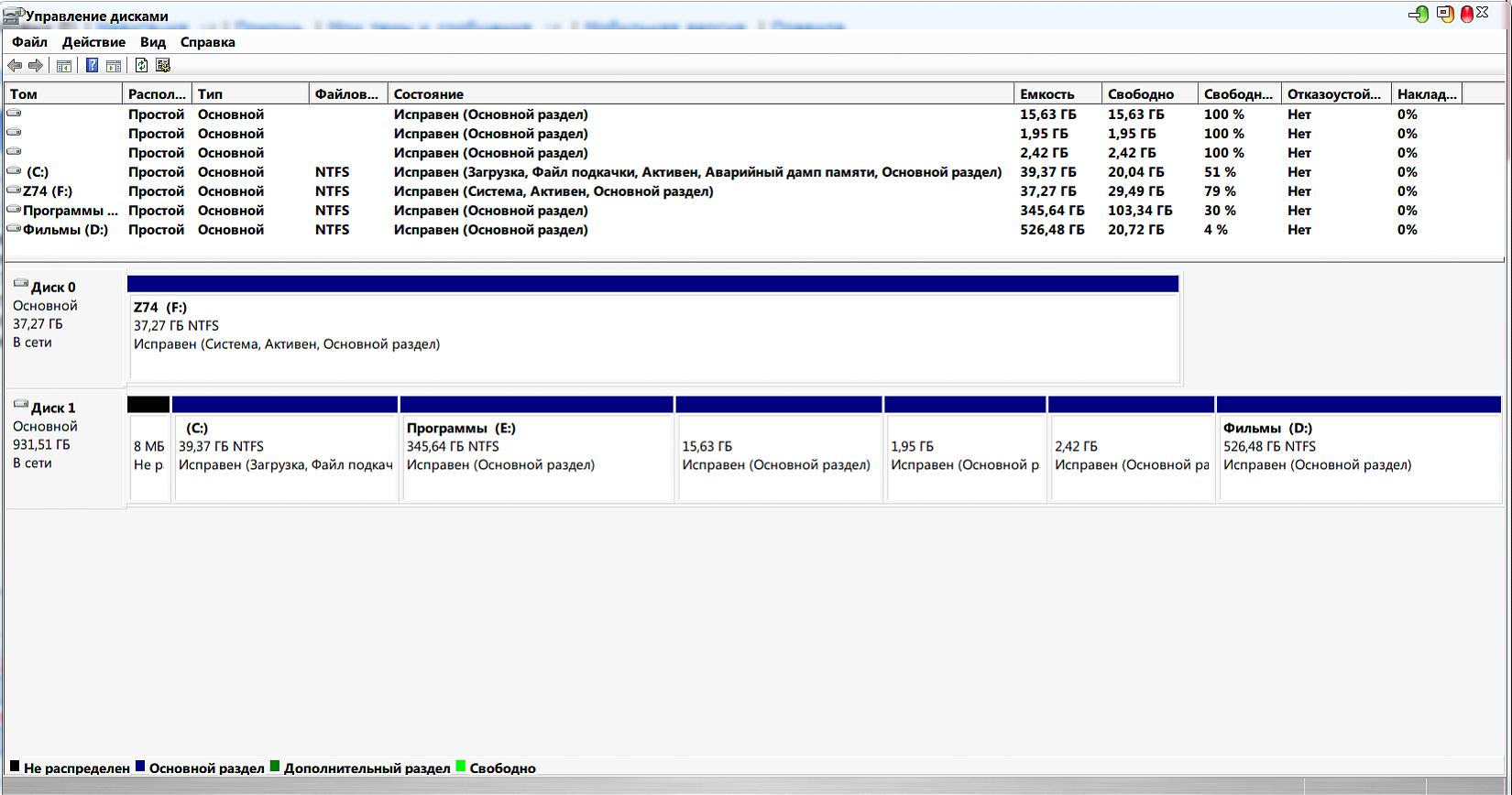
Task: Click the 103,34 ГБ free space cell
Action: (x=1140, y=211)
